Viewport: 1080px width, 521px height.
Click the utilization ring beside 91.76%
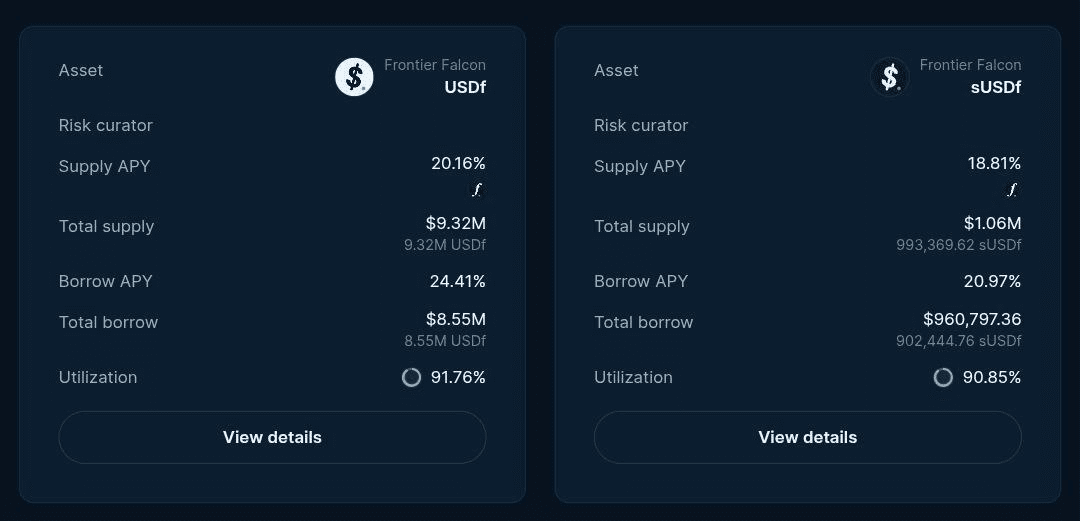tap(411, 377)
